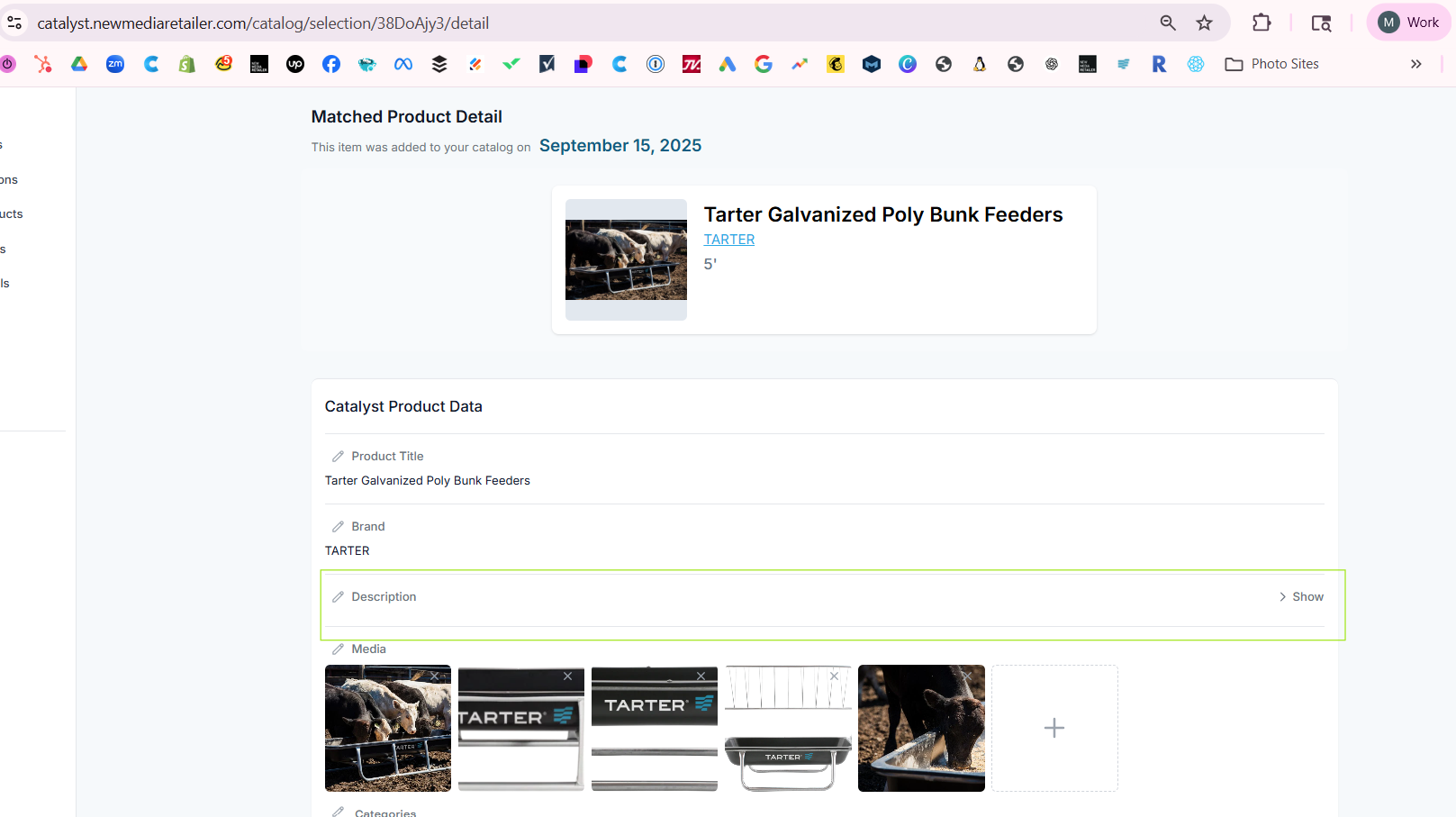Open the Mailchimp bookmark icon
Viewport: 1456px width, 817px height.
836,64
